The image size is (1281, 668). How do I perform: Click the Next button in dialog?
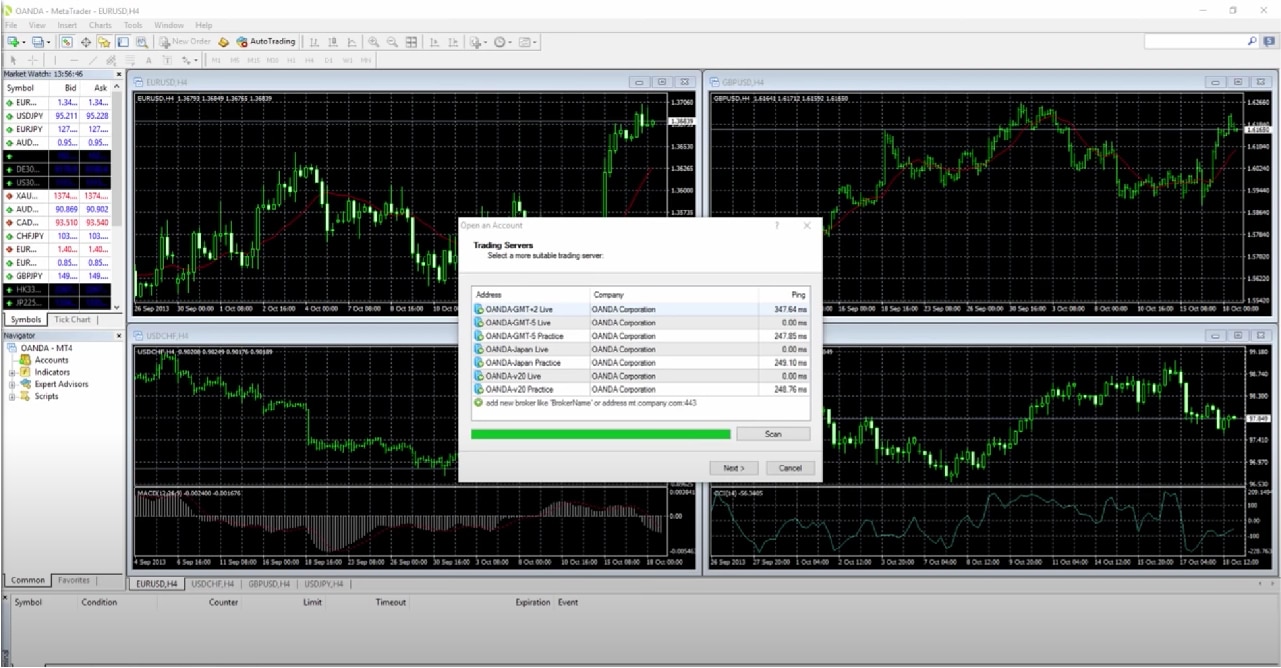[734, 468]
